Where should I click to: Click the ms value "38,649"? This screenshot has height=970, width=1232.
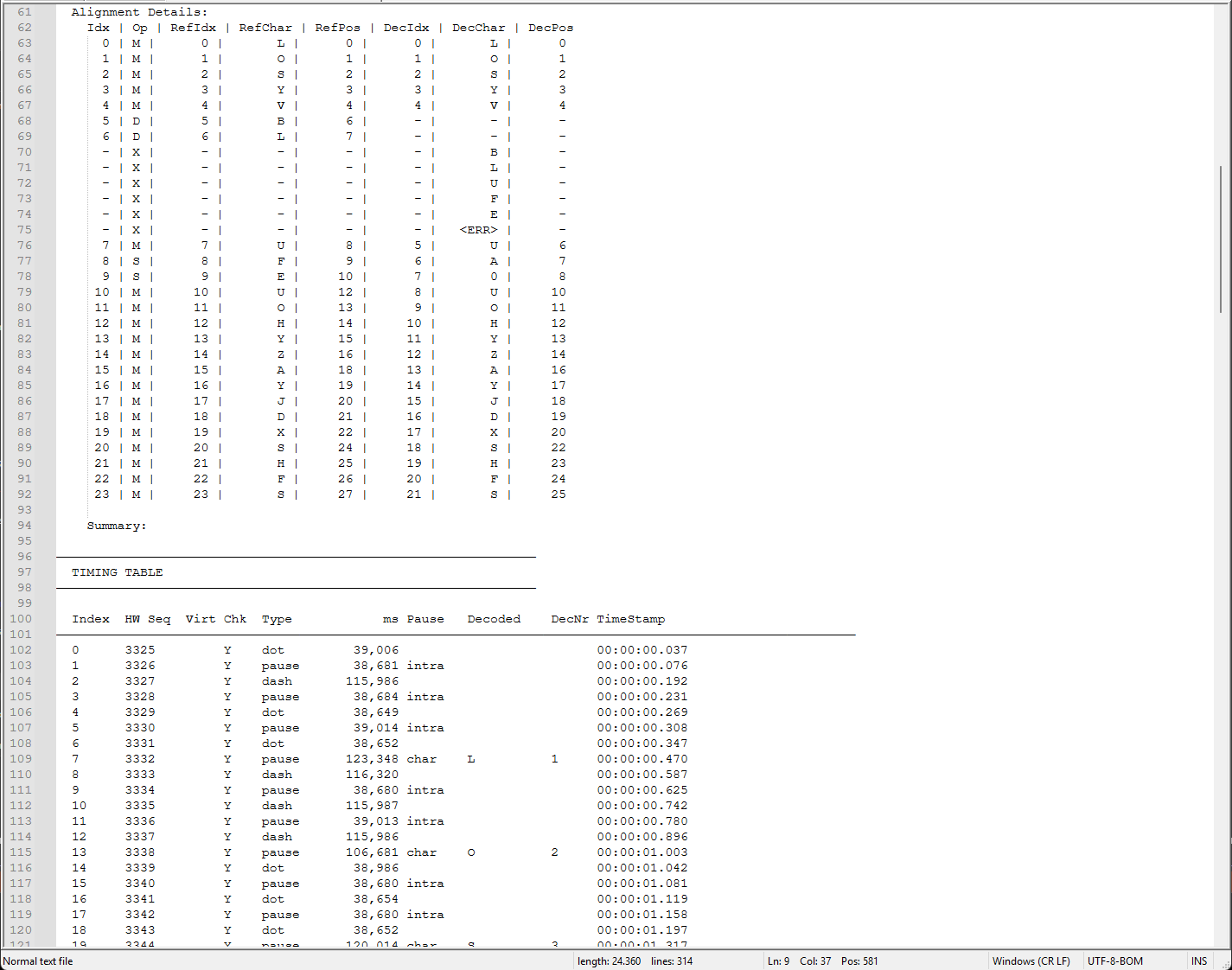(x=376, y=712)
